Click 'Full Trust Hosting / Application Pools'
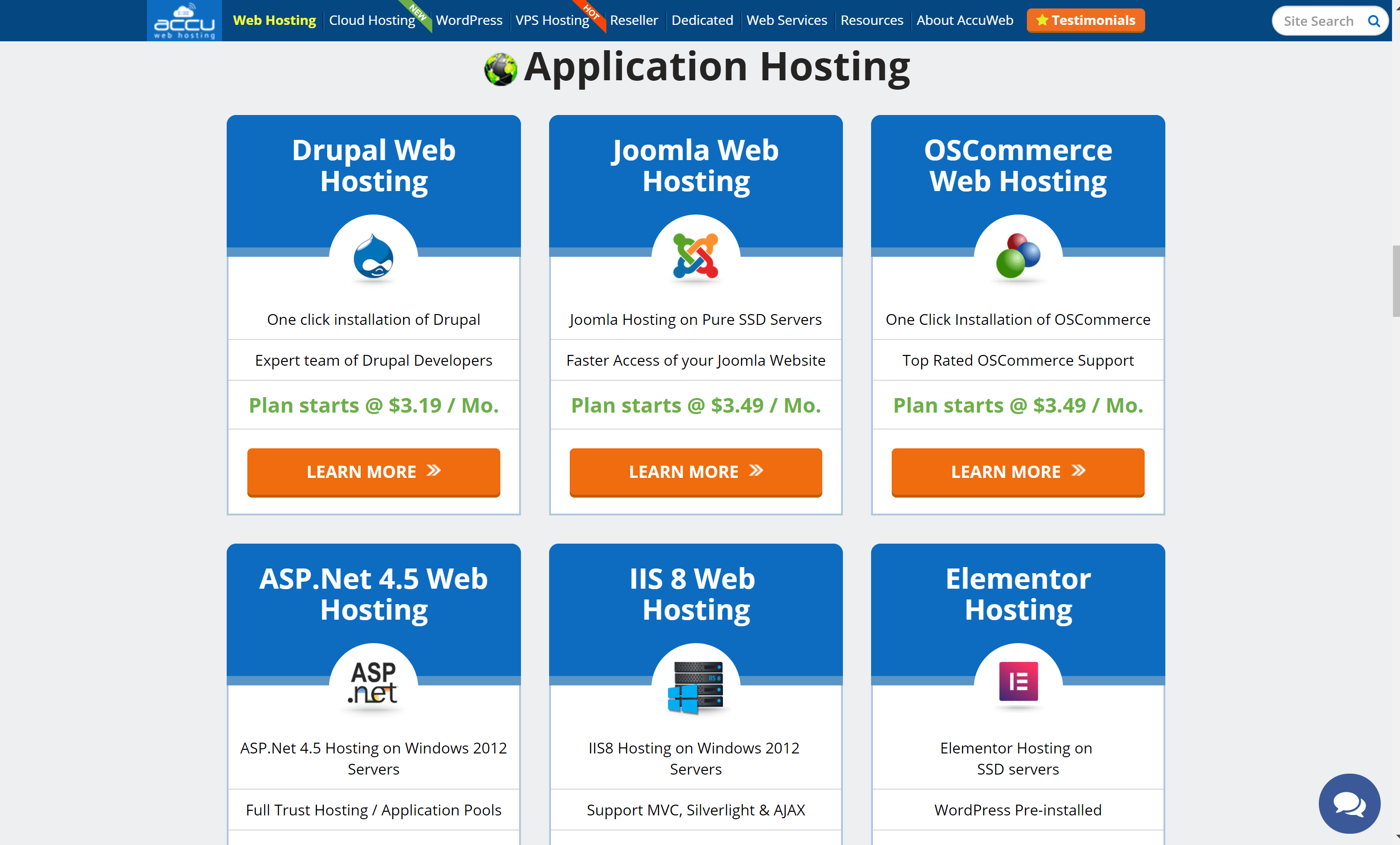 pyautogui.click(x=373, y=810)
